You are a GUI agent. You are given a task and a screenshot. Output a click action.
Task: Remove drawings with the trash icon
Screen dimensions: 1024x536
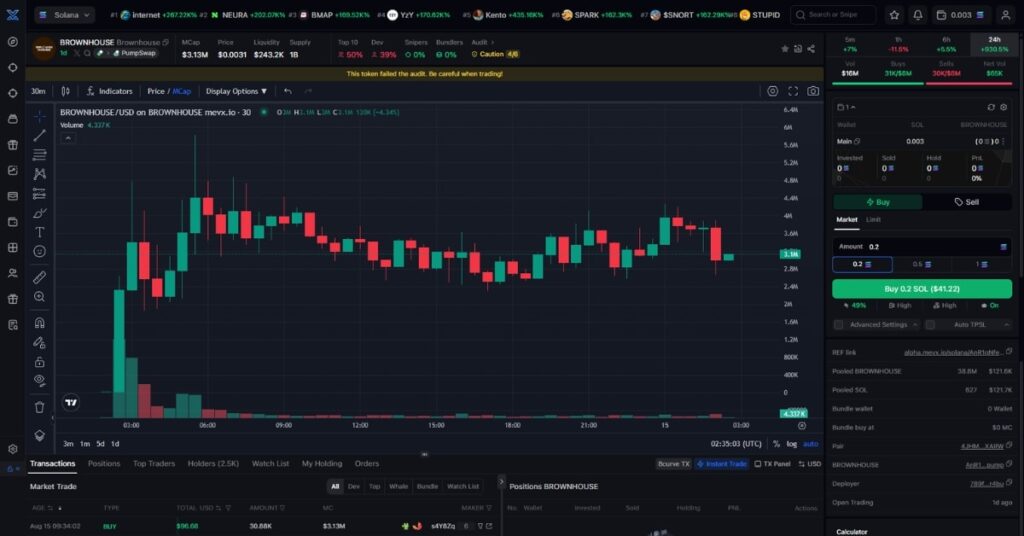40,407
